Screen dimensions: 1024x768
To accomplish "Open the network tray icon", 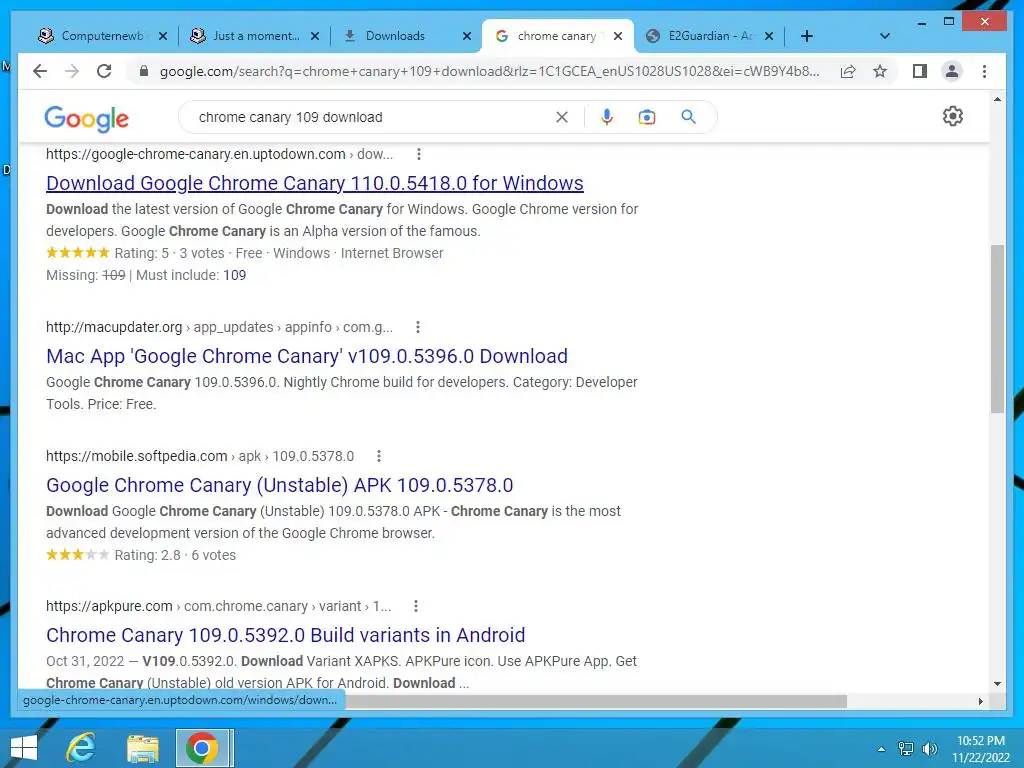I will pos(906,749).
